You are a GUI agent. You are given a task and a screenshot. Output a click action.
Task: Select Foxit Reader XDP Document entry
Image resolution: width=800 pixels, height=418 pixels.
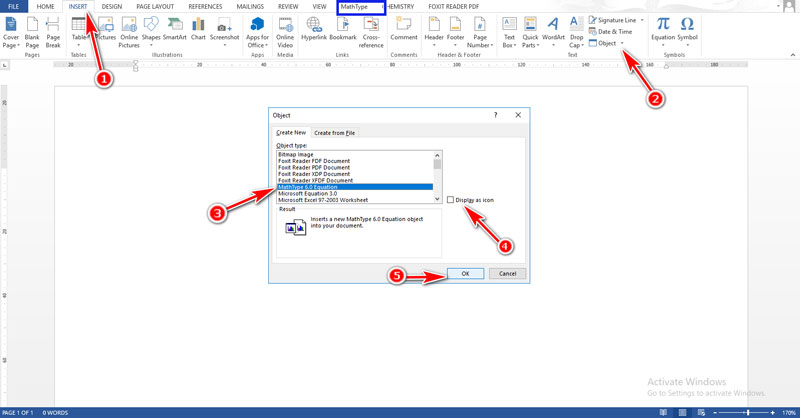click(x=355, y=174)
